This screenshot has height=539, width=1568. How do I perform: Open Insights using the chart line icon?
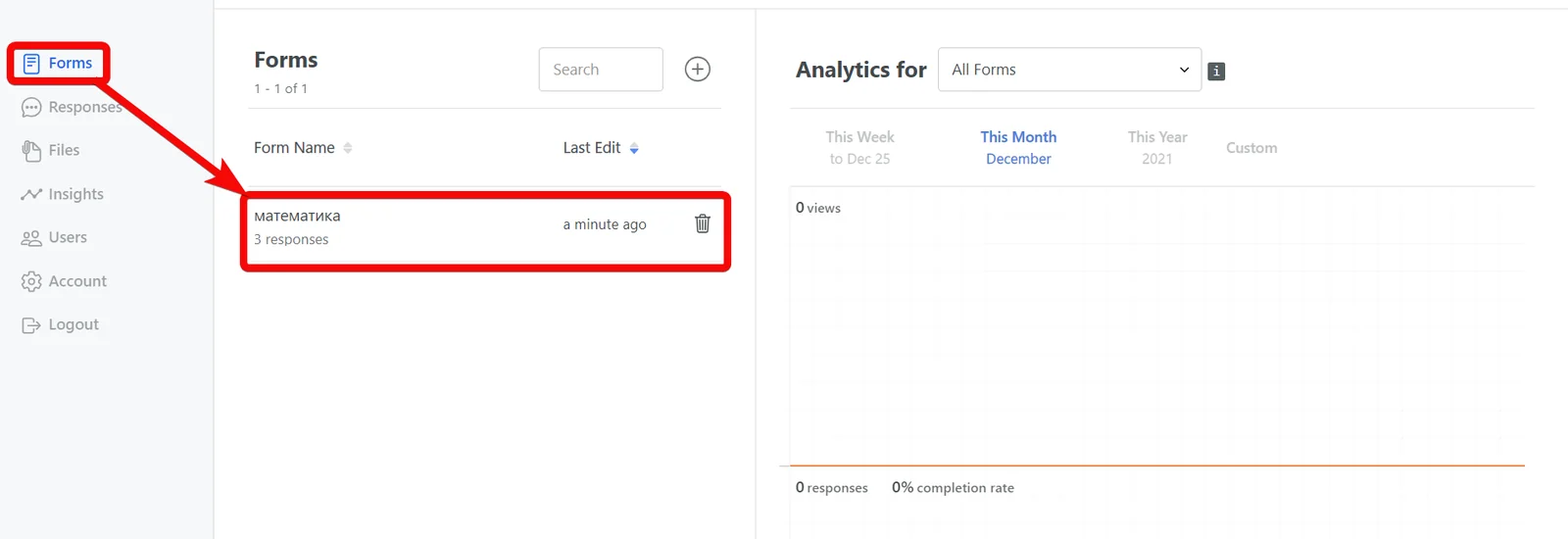point(31,194)
